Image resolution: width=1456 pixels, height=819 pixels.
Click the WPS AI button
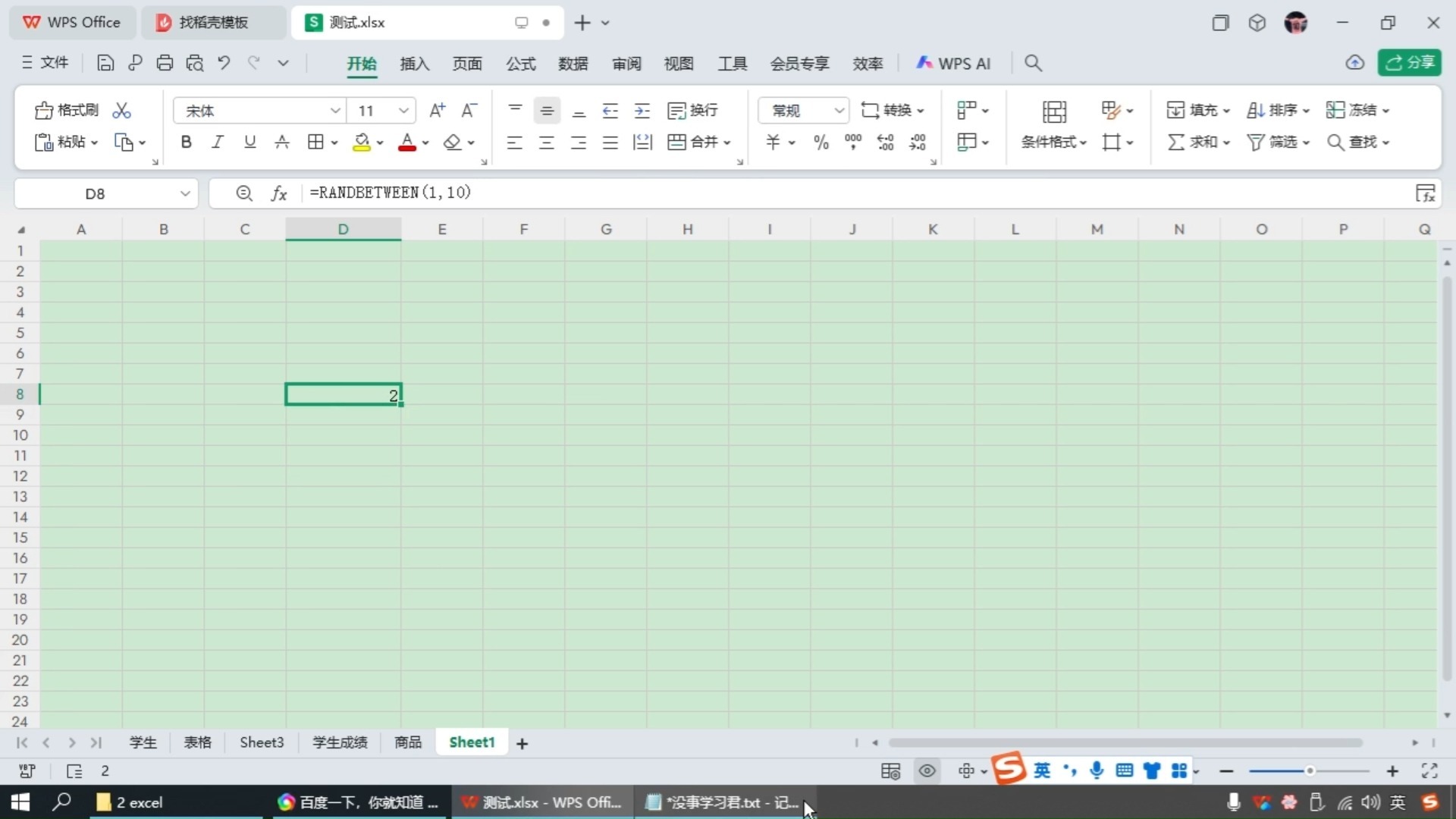click(x=953, y=64)
